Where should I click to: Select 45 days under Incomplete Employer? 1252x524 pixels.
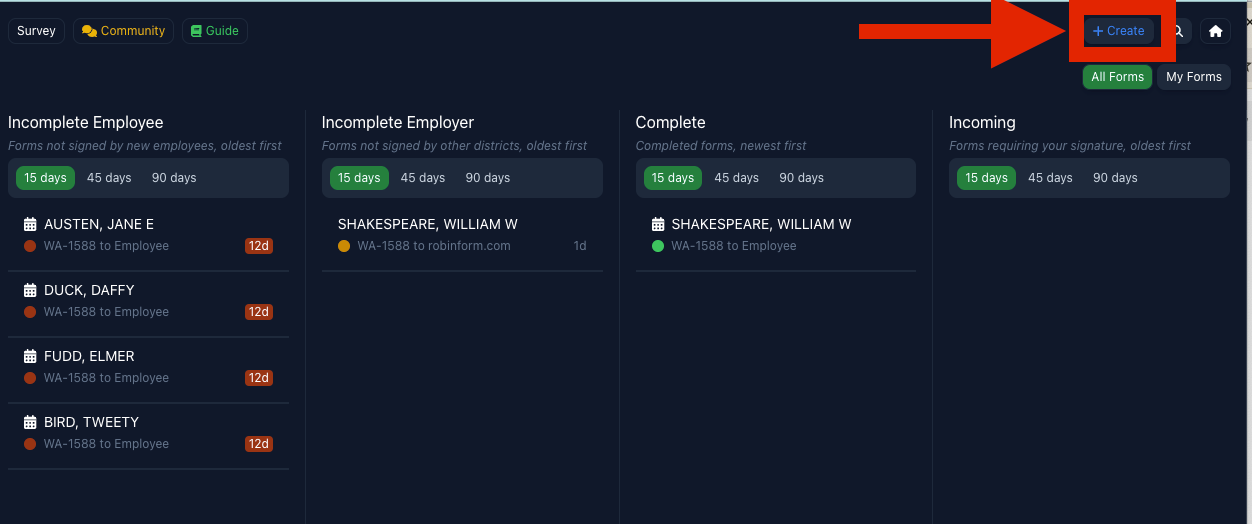tap(423, 178)
